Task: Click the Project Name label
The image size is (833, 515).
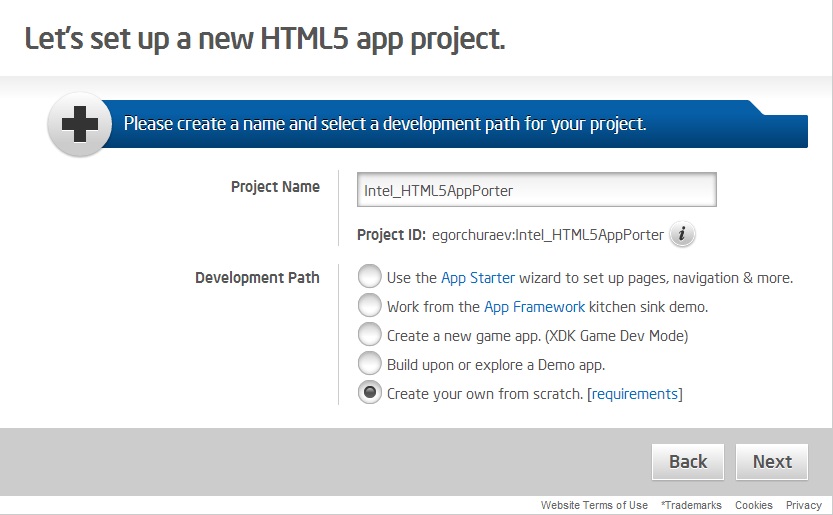Action: [x=275, y=187]
